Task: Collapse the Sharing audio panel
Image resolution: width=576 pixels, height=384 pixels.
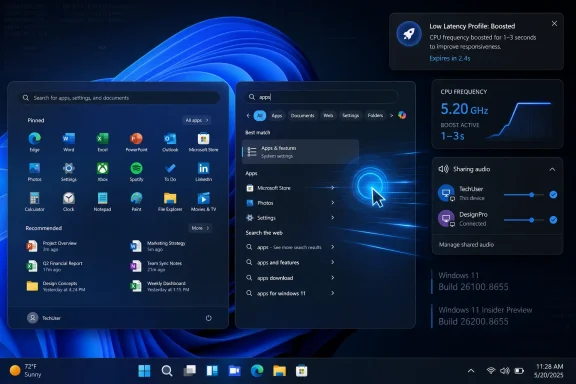Action: click(x=552, y=169)
